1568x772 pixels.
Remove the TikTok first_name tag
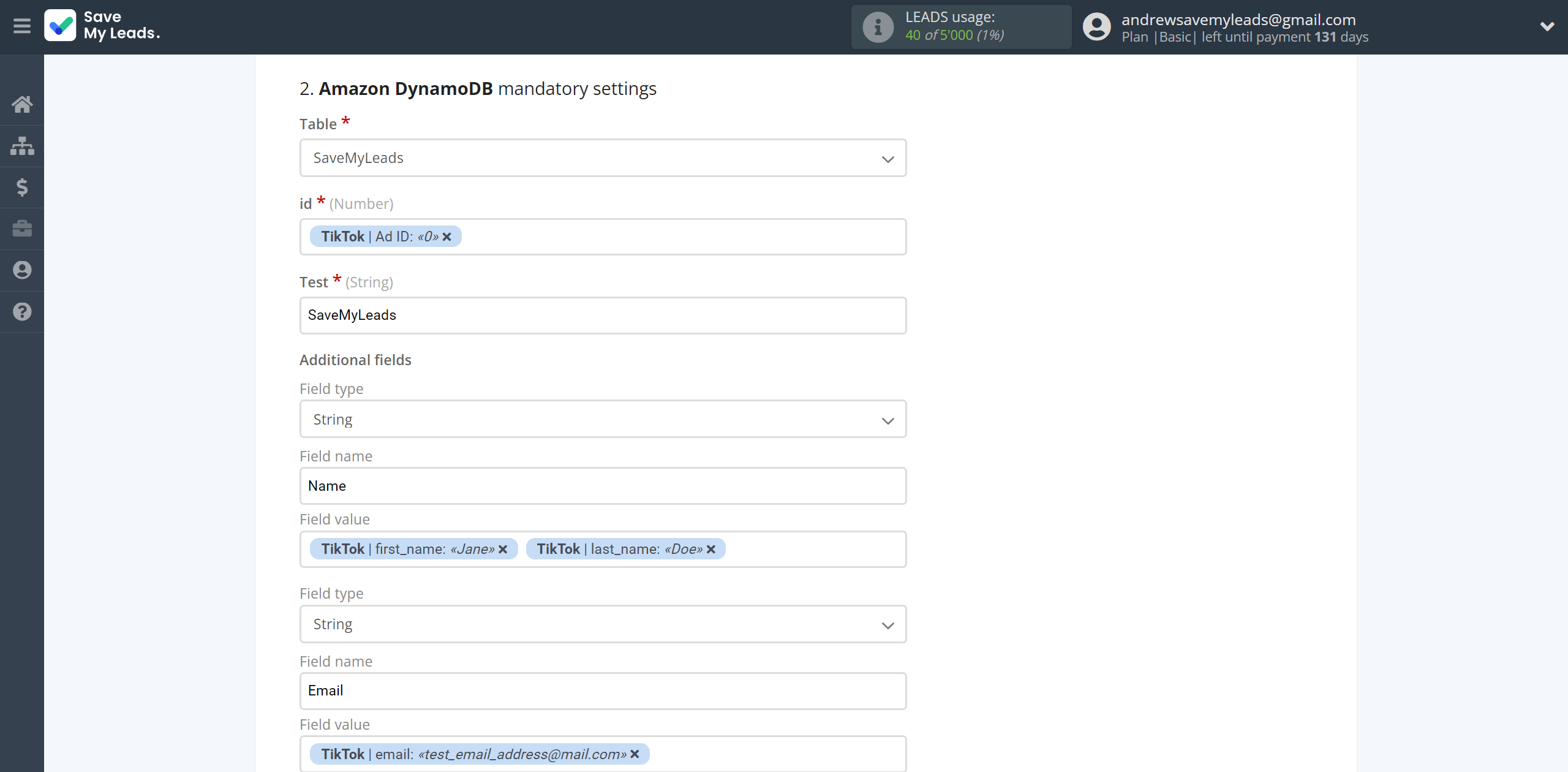[x=503, y=550]
